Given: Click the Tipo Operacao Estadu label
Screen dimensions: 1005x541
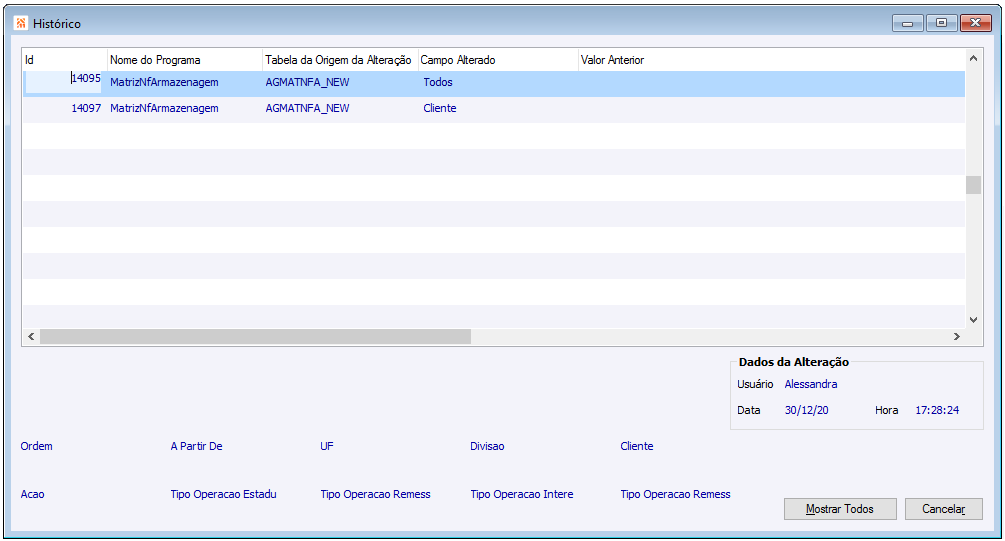Looking at the screenshot, I should tap(223, 494).
